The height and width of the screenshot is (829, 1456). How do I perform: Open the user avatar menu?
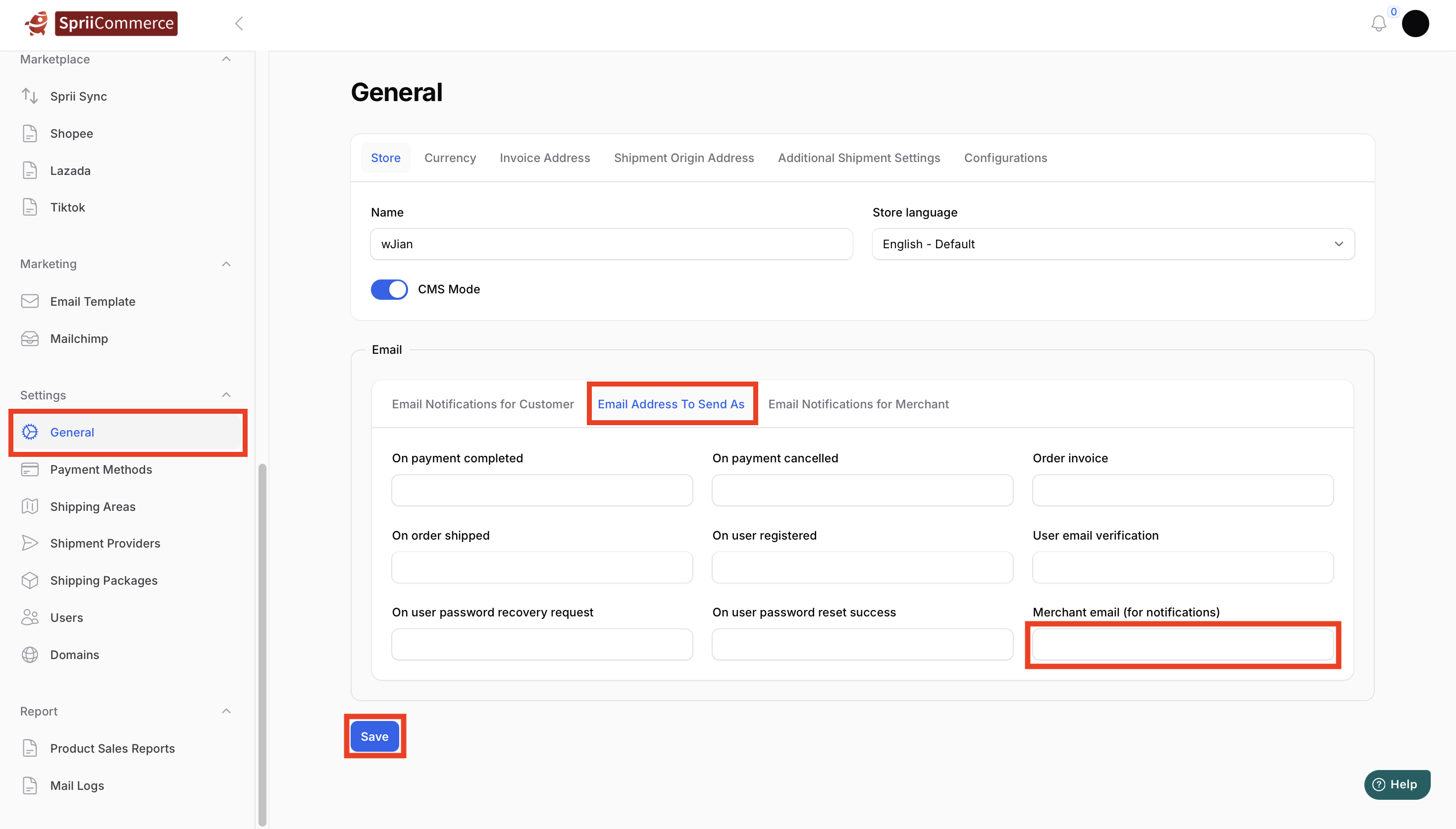pyautogui.click(x=1414, y=23)
